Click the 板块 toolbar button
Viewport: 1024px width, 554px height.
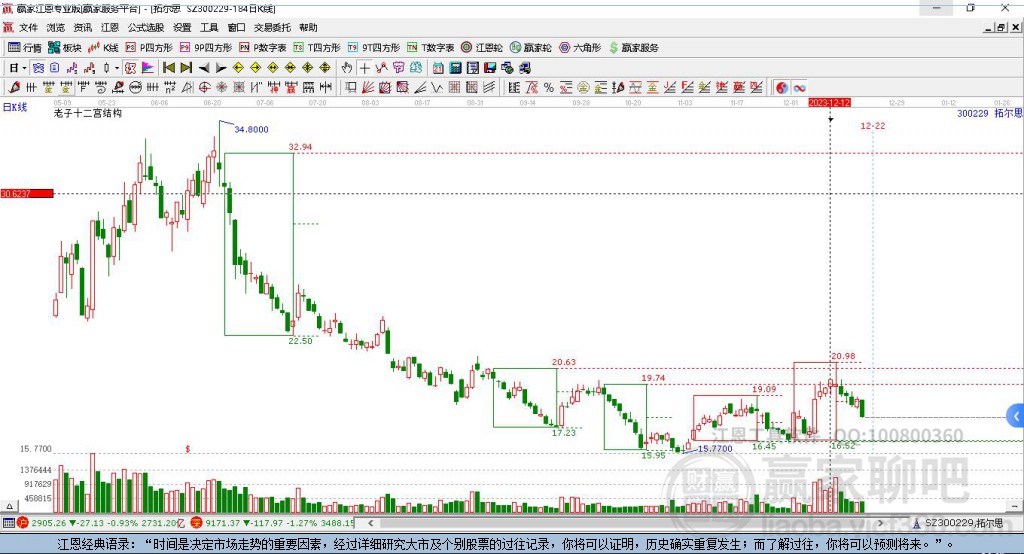tap(65, 48)
